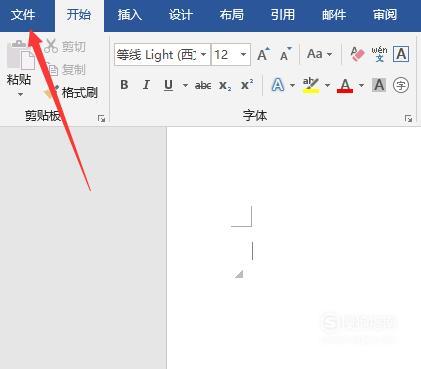Open the 设计 (Design) tab

point(180,15)
